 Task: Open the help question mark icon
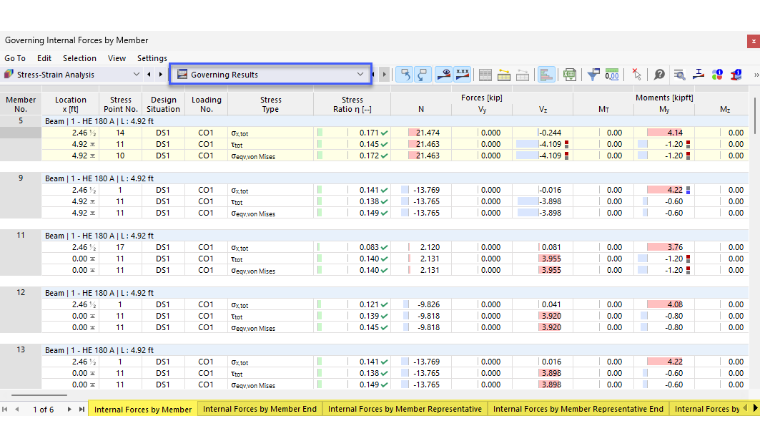659,75
